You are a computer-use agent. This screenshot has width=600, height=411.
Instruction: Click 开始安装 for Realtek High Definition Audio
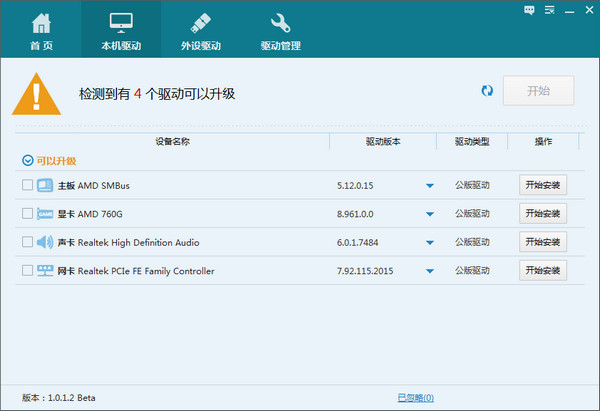coord(543,242)
